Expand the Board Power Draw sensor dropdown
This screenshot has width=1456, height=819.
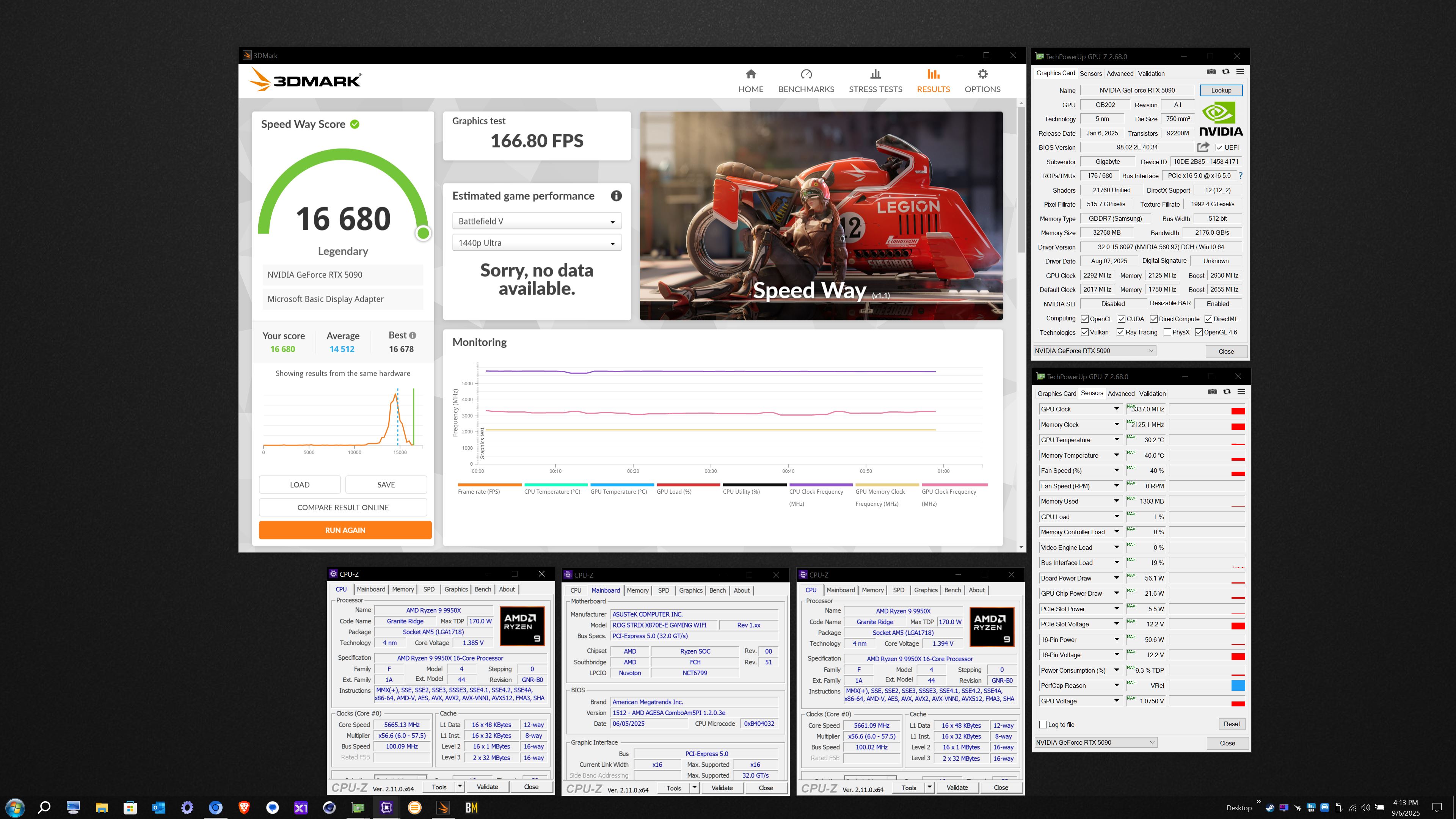coord(1116,578)
